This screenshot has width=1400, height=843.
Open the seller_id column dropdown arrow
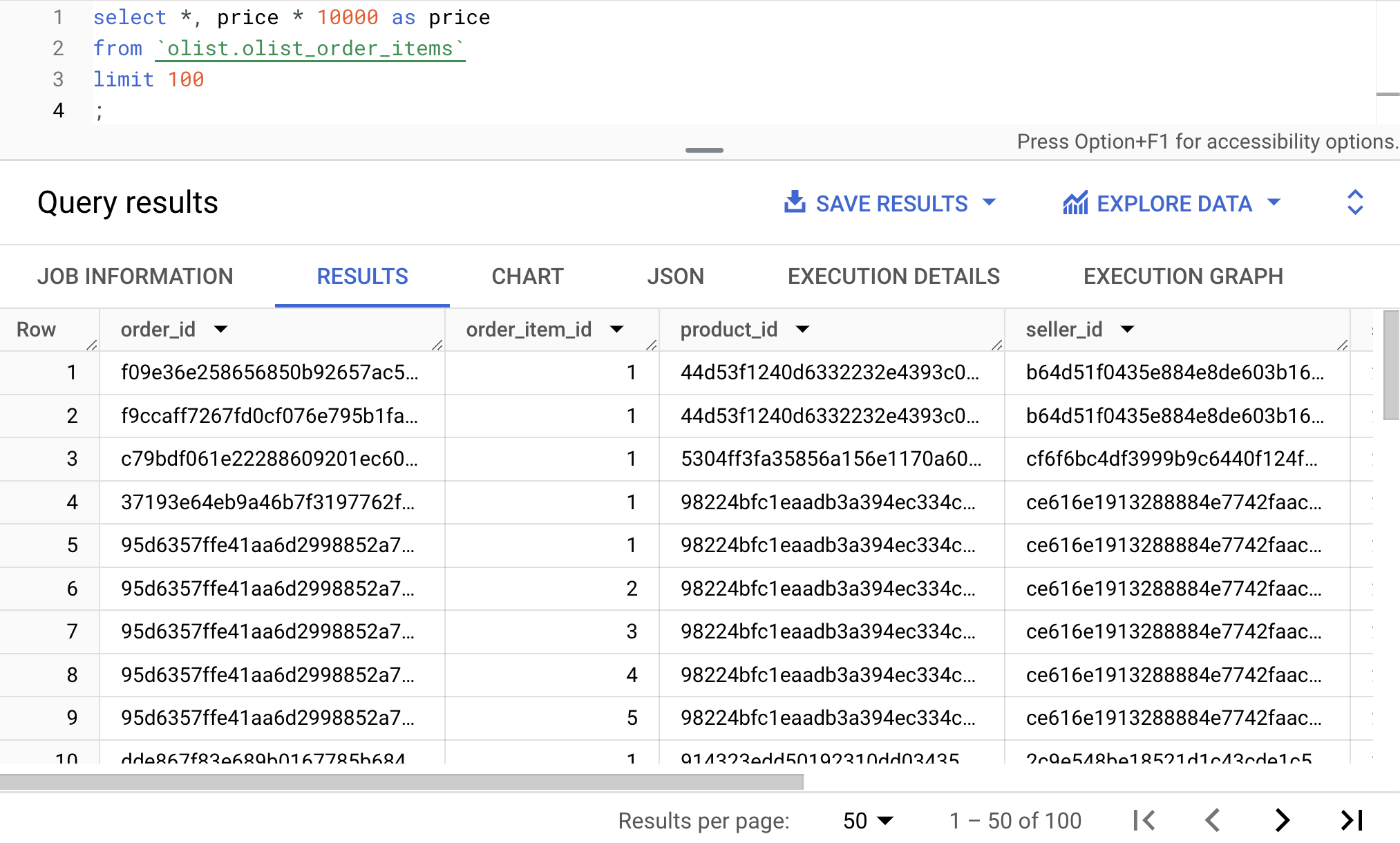coord(1127,330)
